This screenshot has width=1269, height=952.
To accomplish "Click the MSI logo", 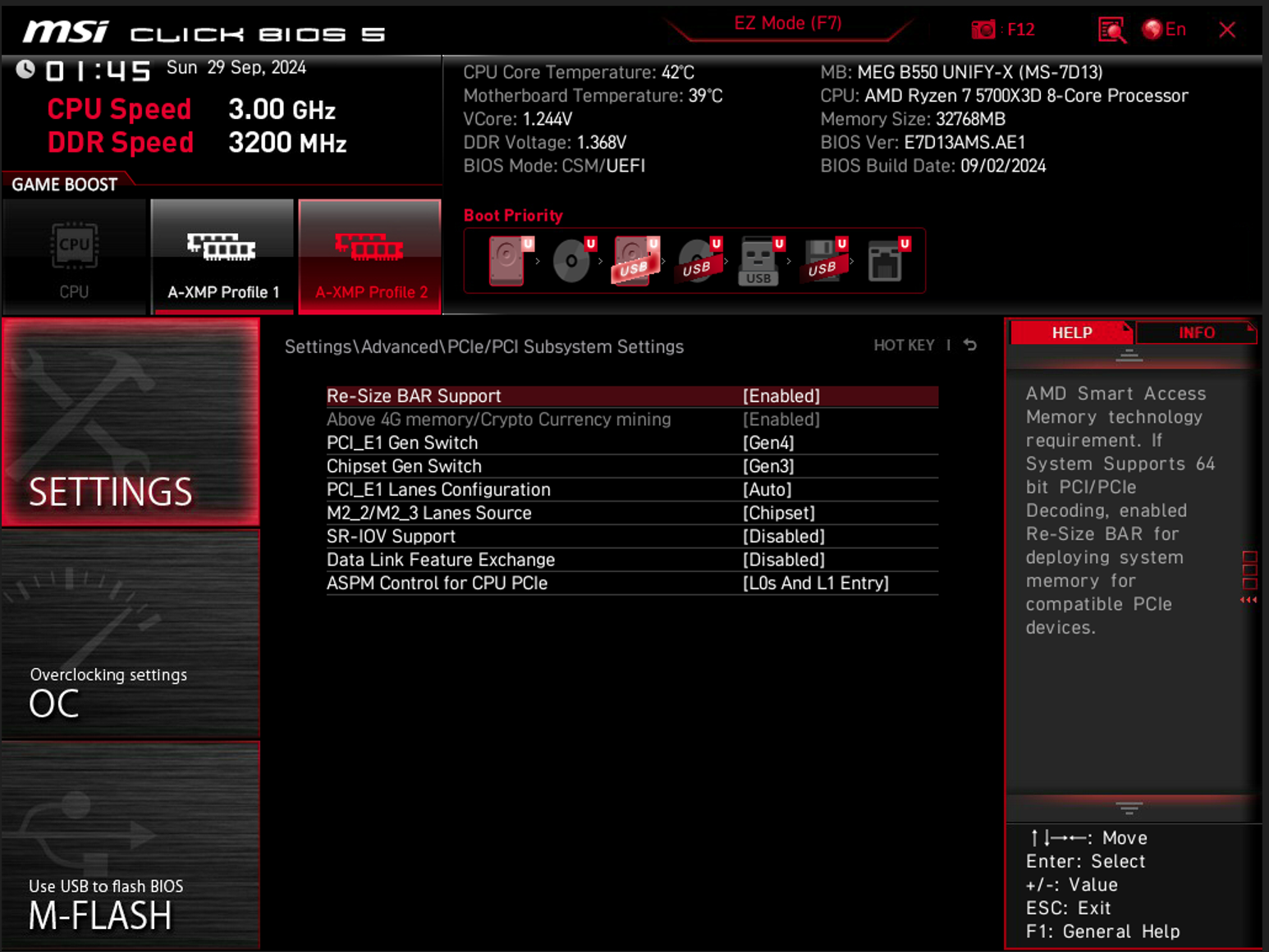I will (66, 32).
